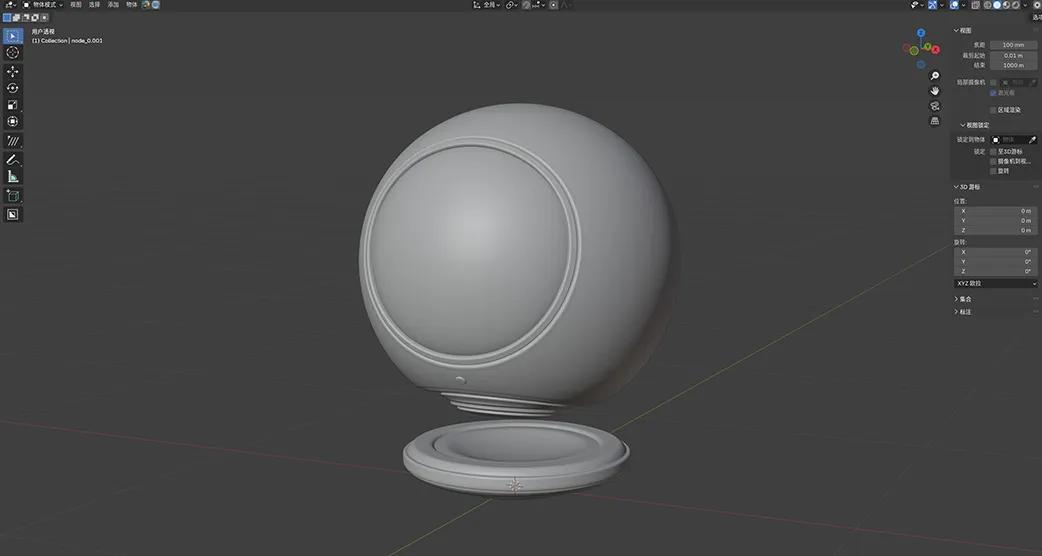Click the diagonal-stripes tool in left toolbar
This screenshot has width=1042, height=556.
click(13, 140)
